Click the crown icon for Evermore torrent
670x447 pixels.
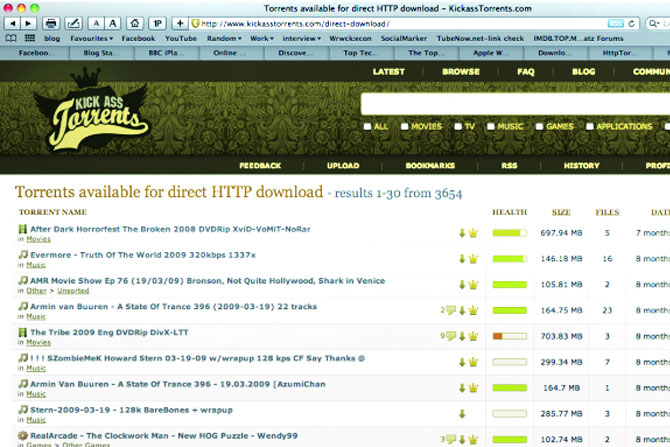point(473,259)
